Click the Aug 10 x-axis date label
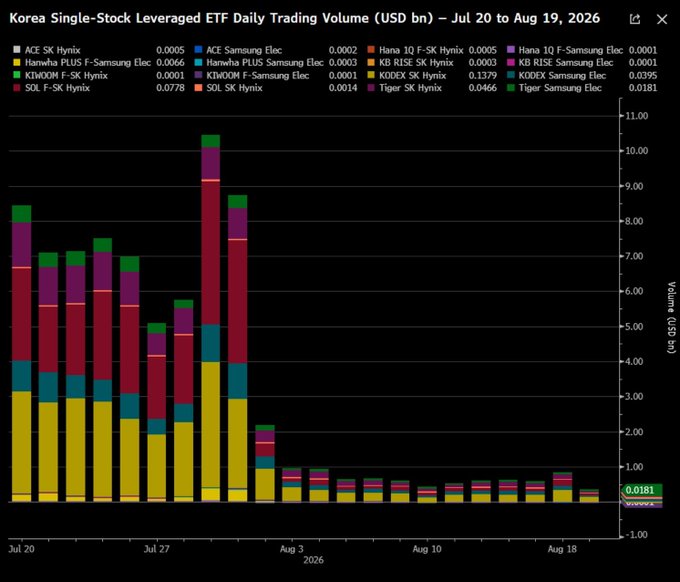Screen dimensions: 680x582 [x=427, y=549]
